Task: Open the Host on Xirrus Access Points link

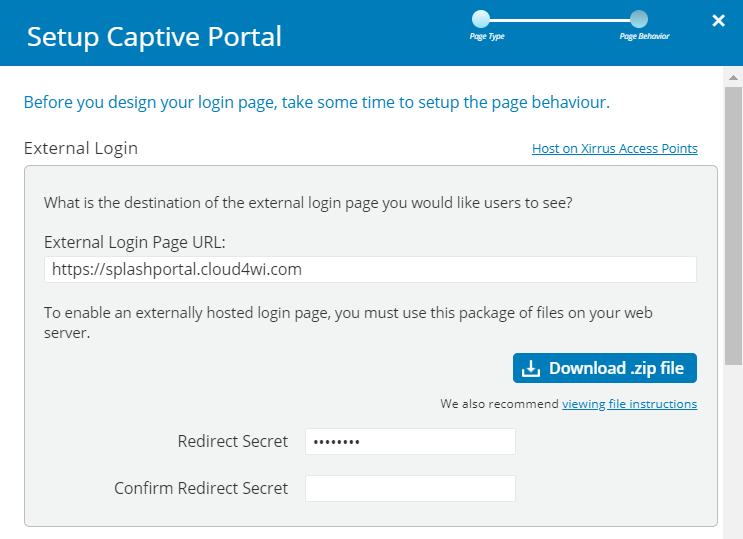Action: point(615,148)
